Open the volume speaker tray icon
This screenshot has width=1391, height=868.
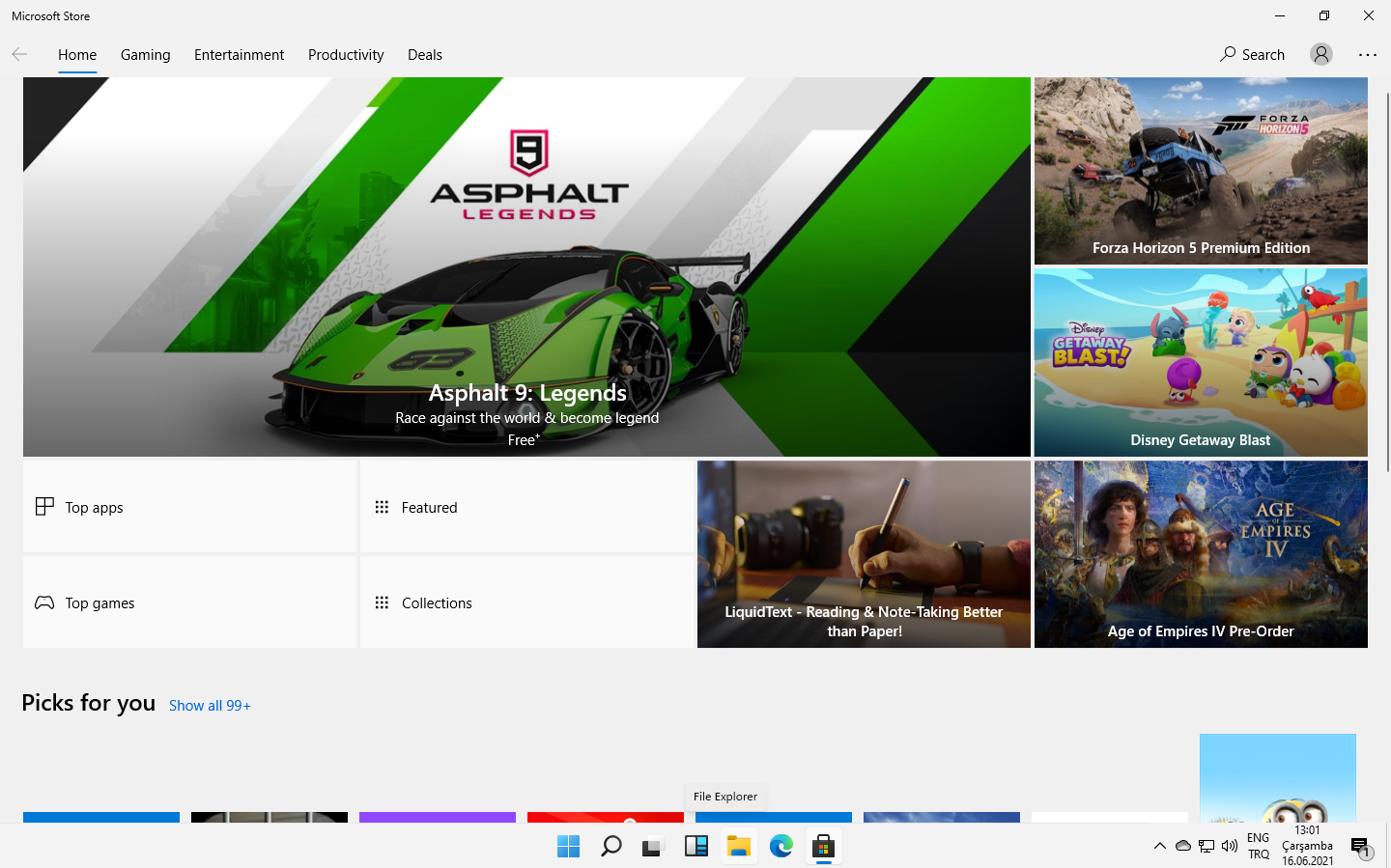click(x=1230, y=847)
